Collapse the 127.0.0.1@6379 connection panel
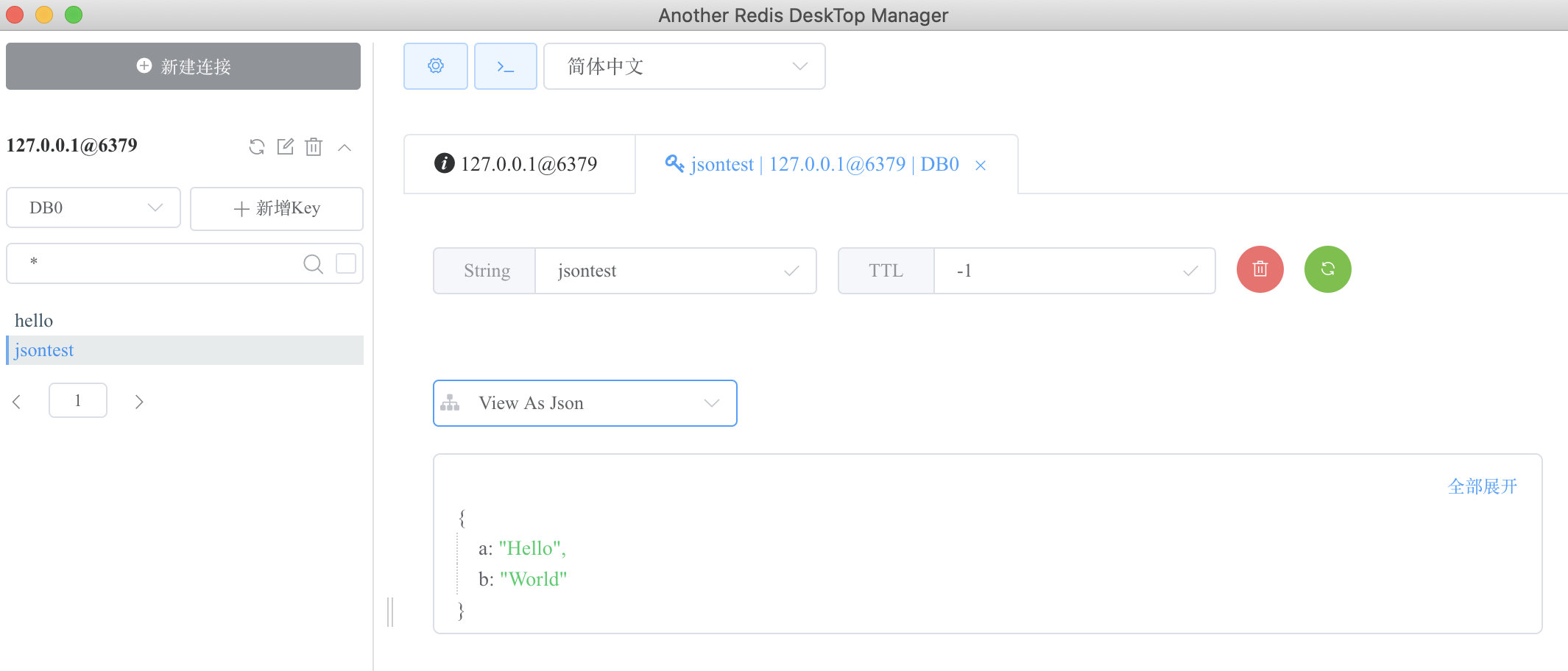This screenshot has height=671, width=1568. coord(344,147)
